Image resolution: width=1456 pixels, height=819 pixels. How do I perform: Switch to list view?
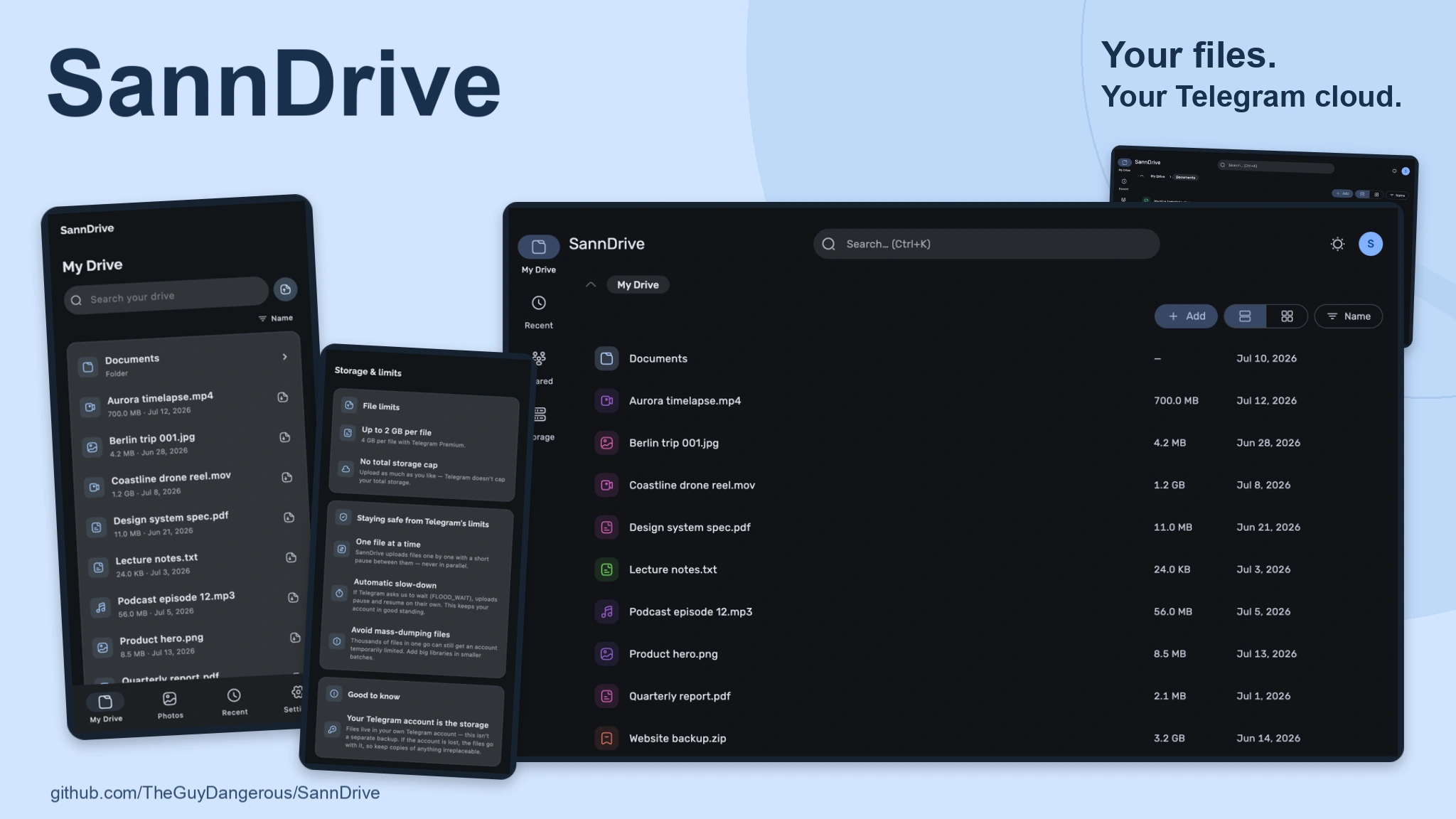pyautogui.click(x=1245, y=316)
